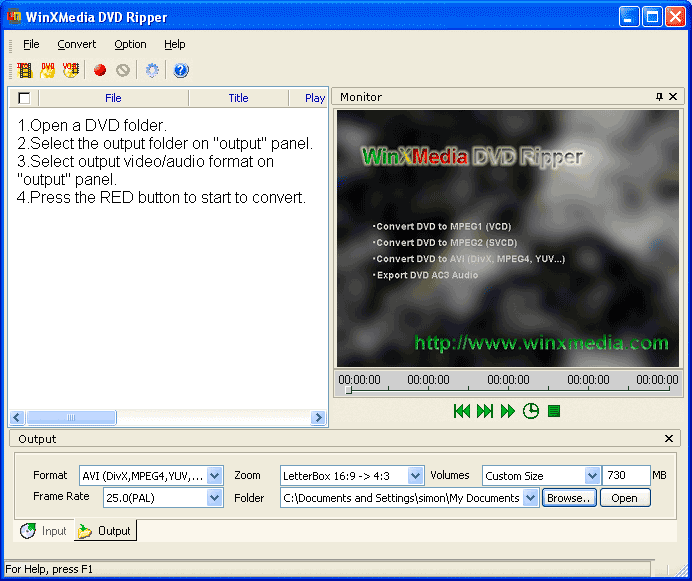Open a VOB file toolbar icon
The image size is (692, 581).
coord(71,70)
